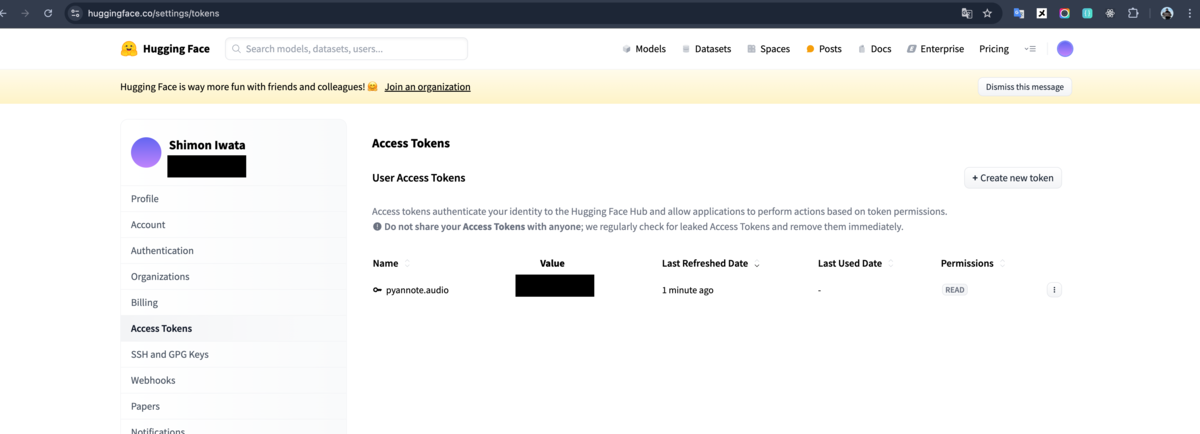Open the user avatar menu in navbar
Image resolution: width=1200 pixels, height=434 pixels.
1065,49
